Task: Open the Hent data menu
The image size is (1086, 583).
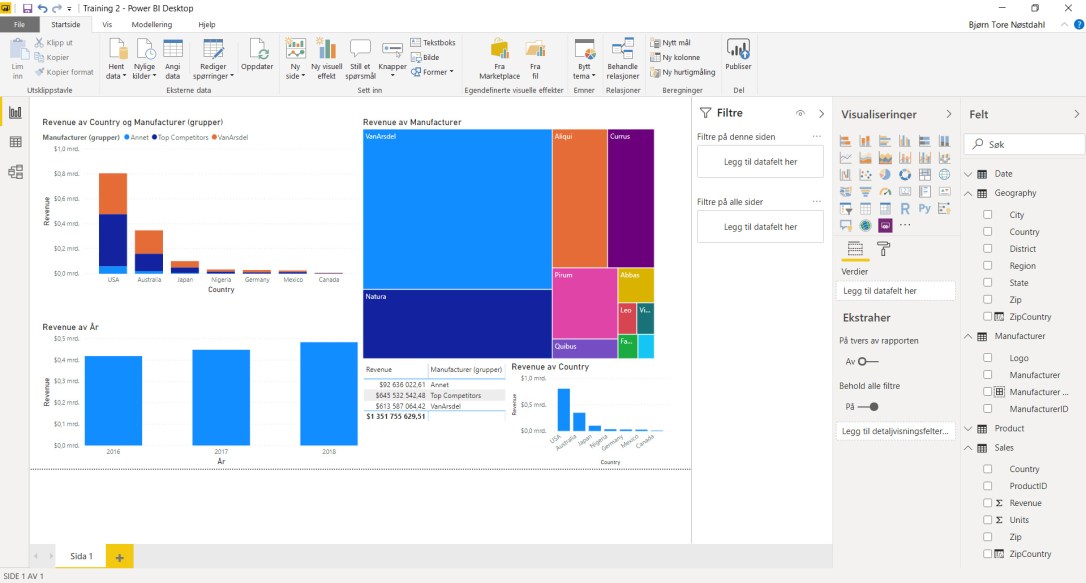Action: pos(116,60)
